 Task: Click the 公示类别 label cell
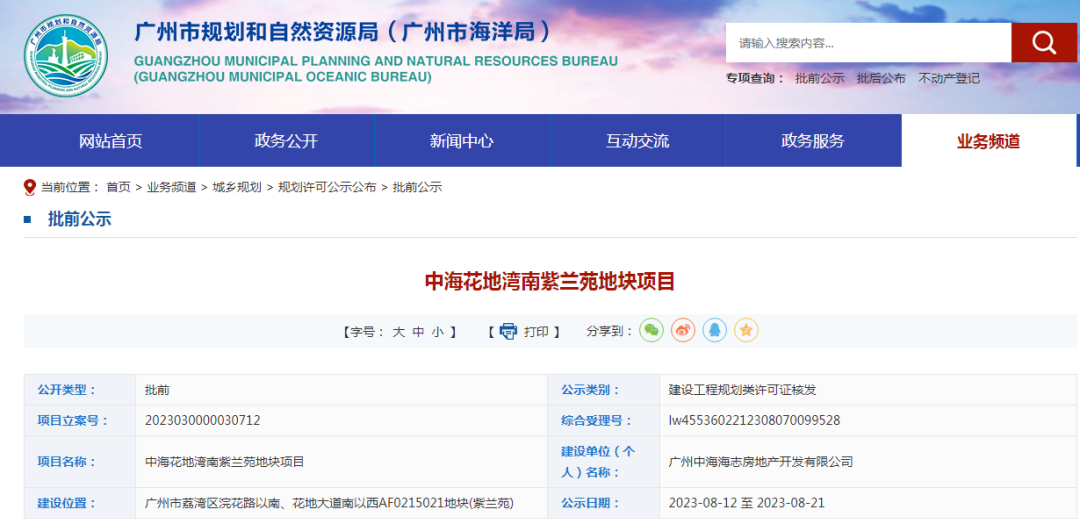(603, 390)
